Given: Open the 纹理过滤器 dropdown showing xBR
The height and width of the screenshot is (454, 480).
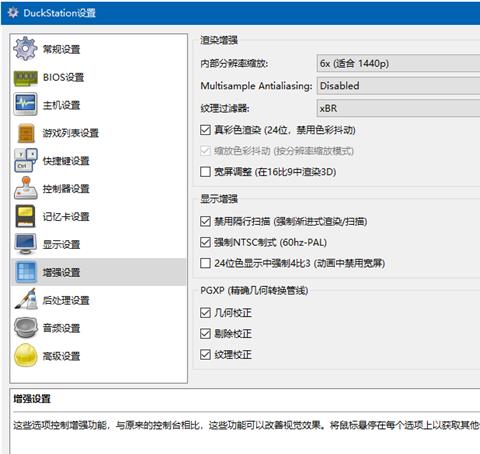Looking at the screenshot, I should tap(398, 108).
